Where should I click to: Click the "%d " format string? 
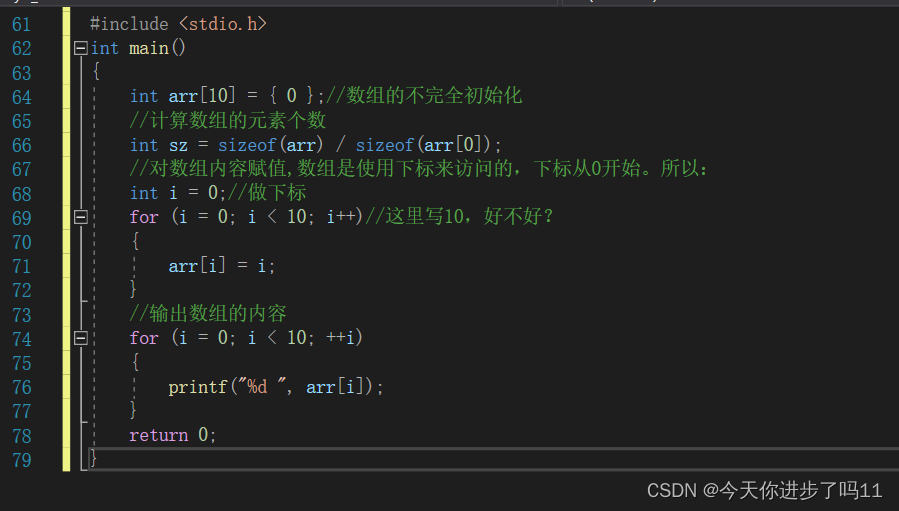[262, 387]
